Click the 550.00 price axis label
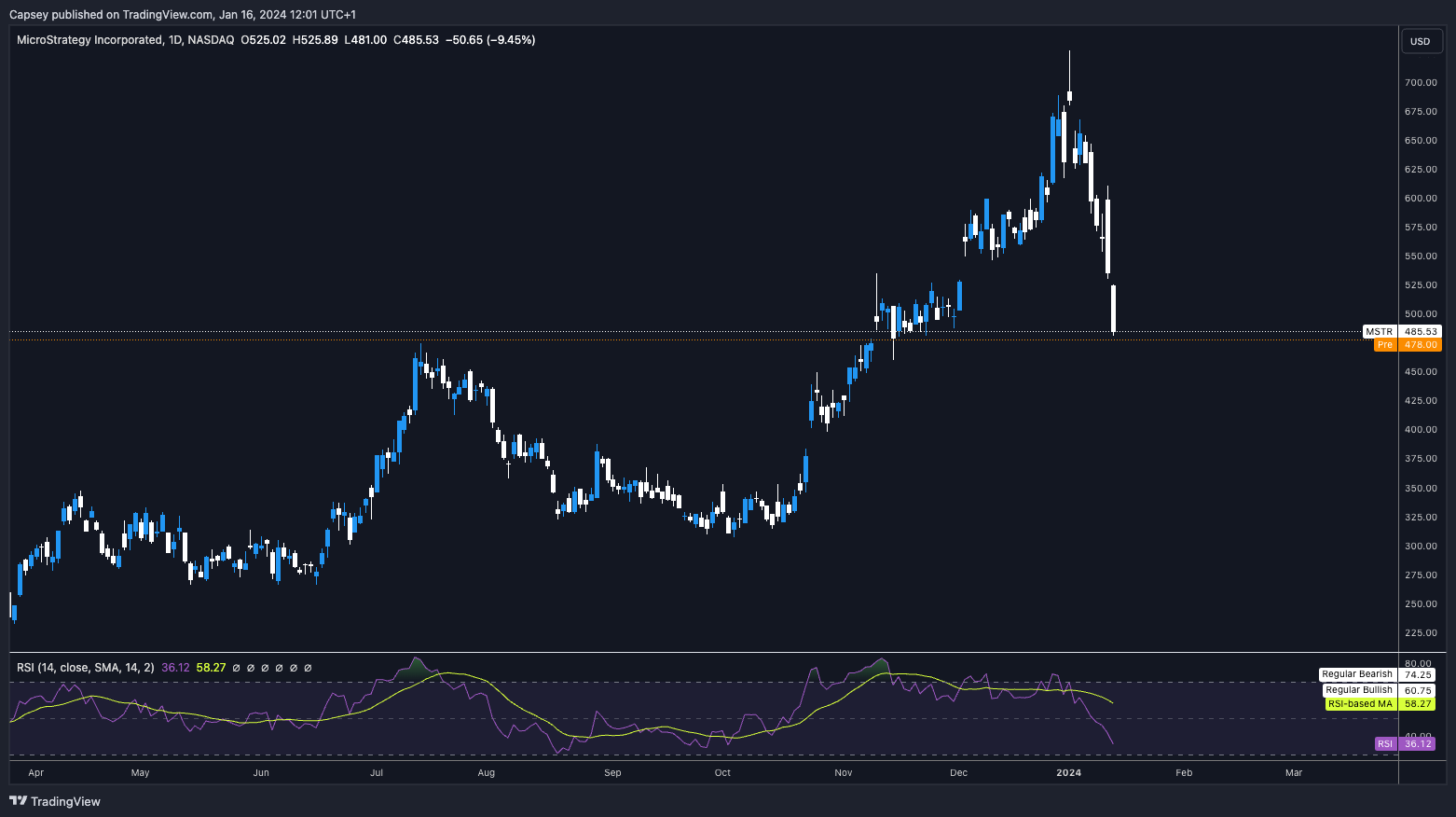The image size is (1456, 817). (1421, 256)
